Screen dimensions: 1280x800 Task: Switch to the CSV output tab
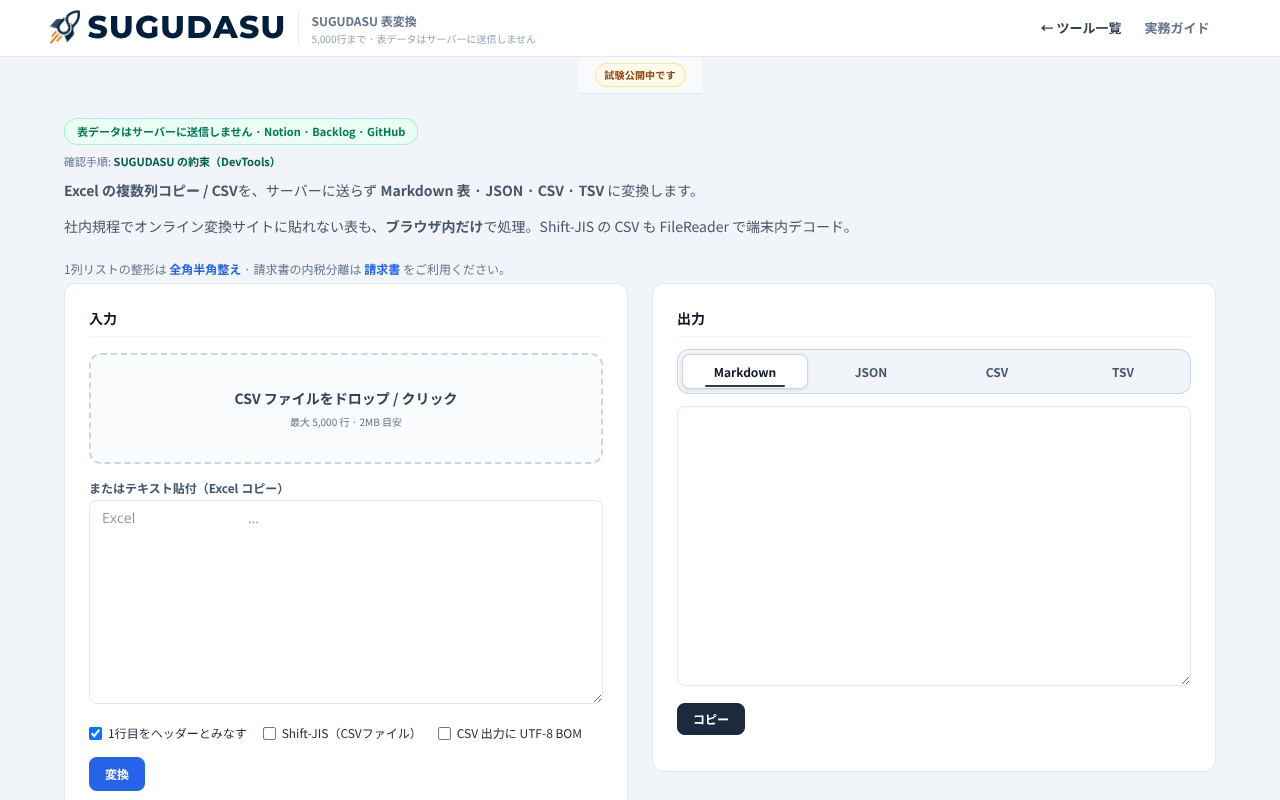997,372
